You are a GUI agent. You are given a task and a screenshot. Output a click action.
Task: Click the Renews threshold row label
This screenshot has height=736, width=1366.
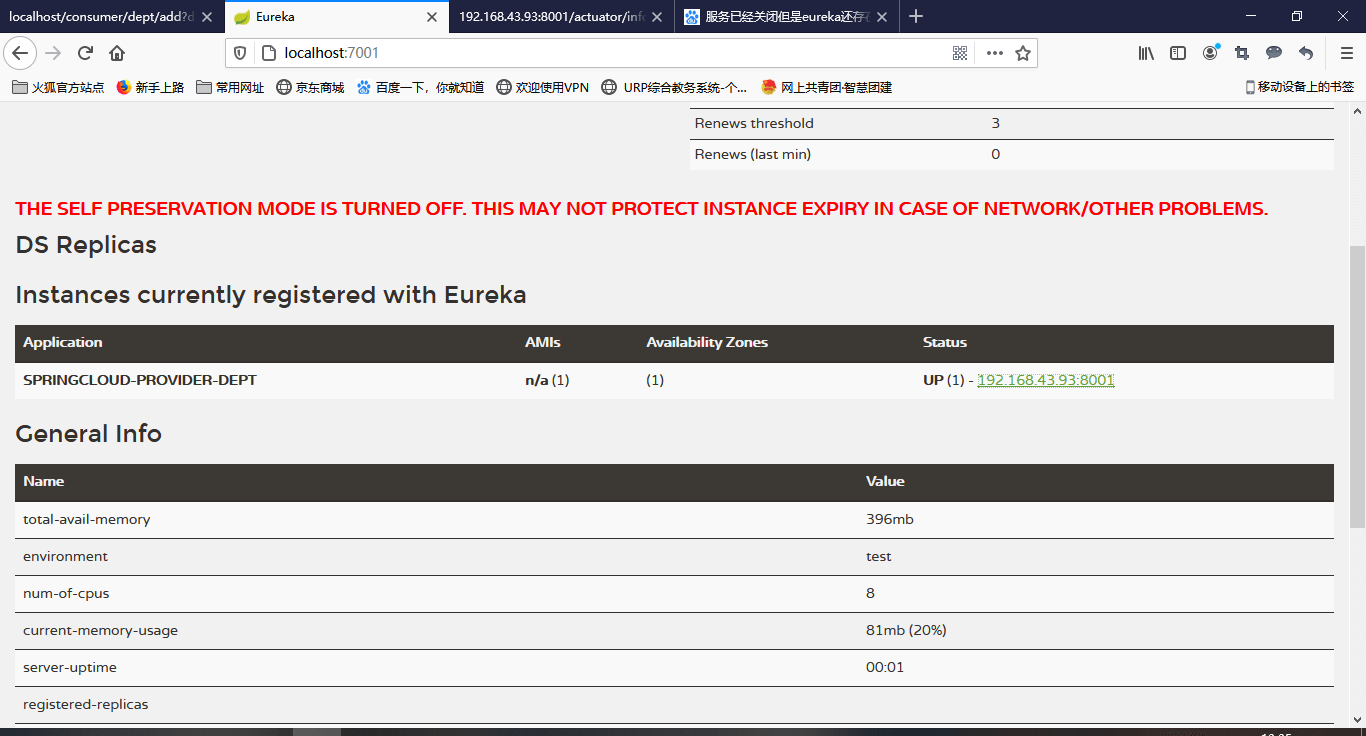pyautogui.click(x=754, y=123)
